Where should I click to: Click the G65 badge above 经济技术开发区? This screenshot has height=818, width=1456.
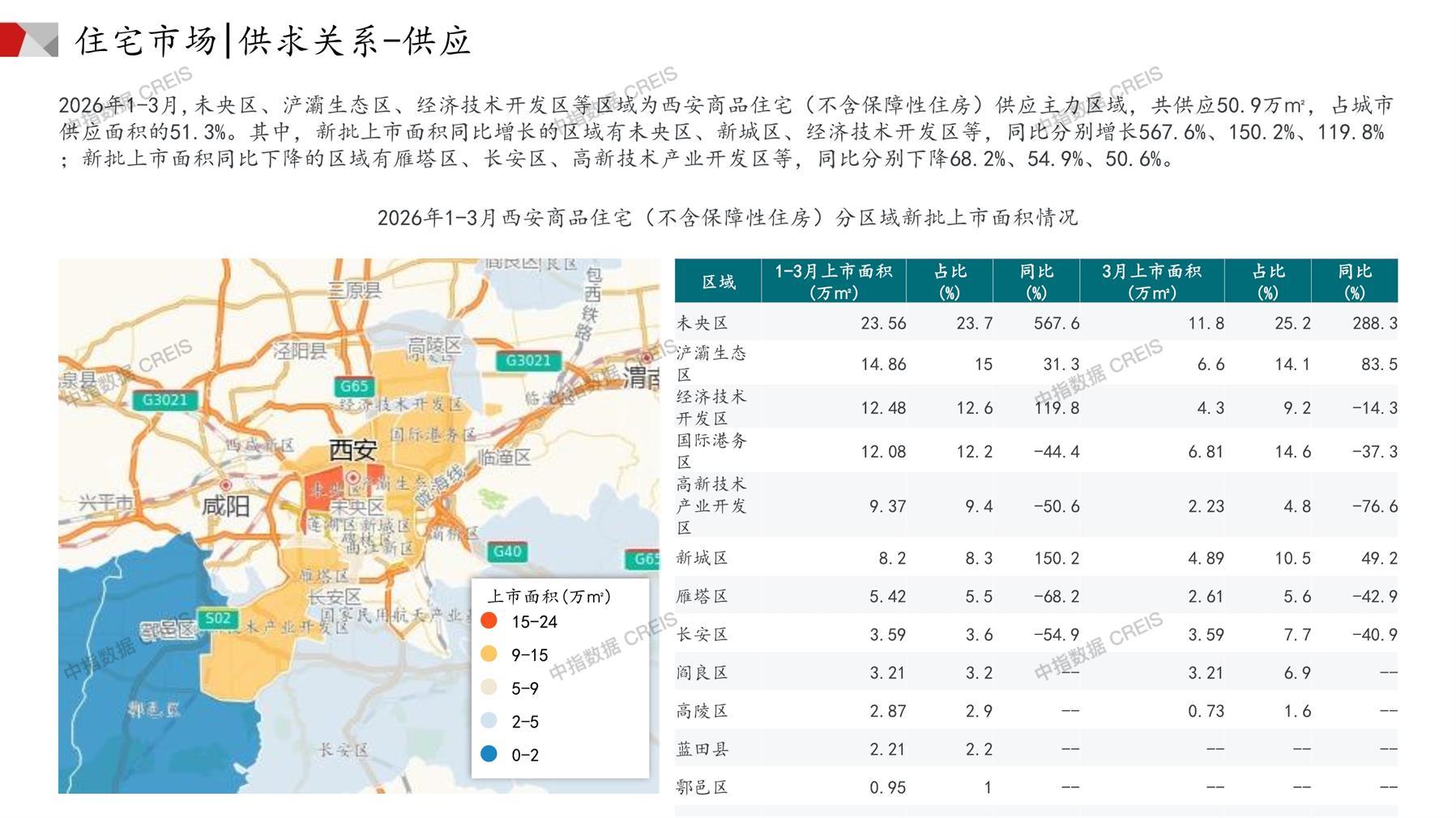pyautogui.click(x=354, y=386)
